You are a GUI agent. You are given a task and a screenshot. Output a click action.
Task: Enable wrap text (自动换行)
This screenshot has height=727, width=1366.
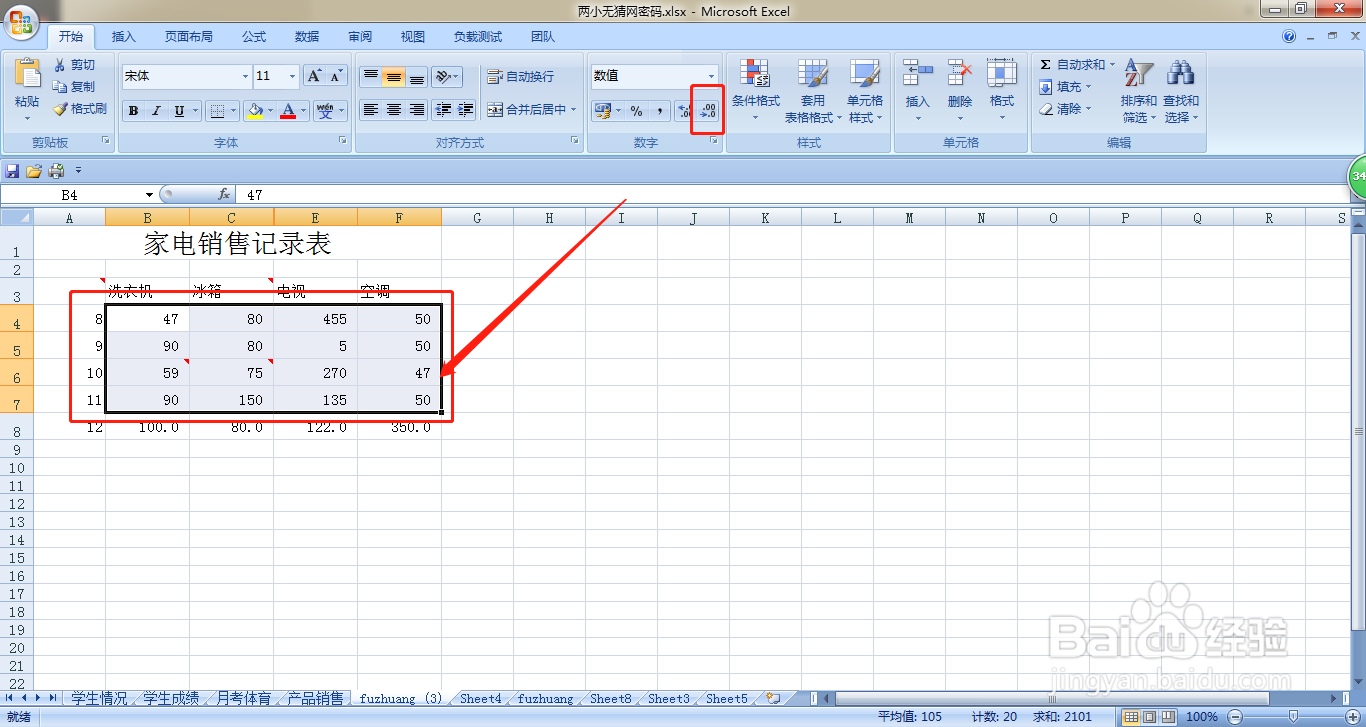520,76
